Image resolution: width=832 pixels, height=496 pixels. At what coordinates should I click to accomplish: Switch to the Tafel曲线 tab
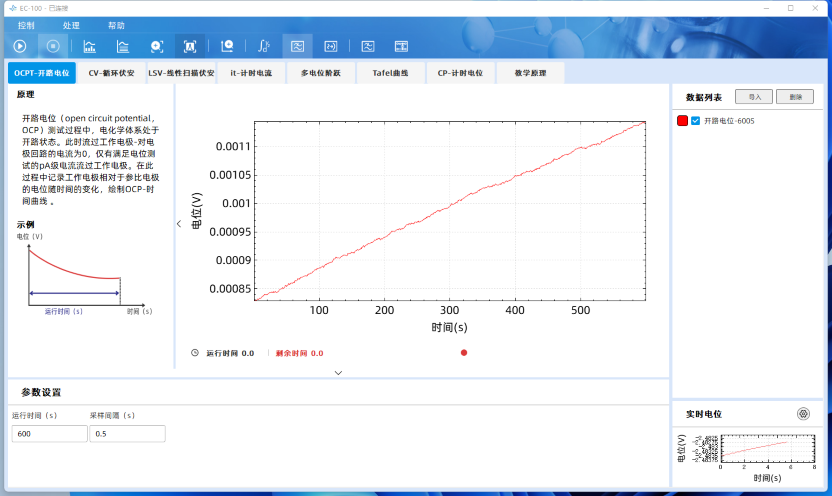pos(390,73)
